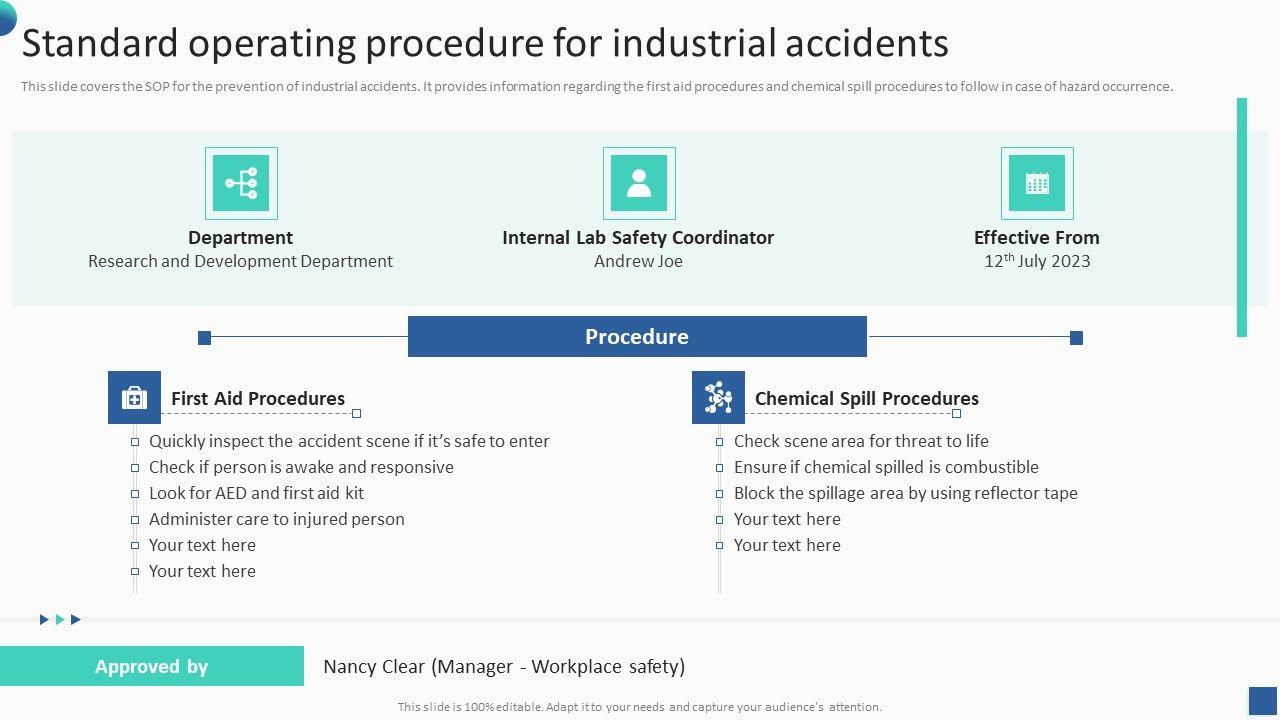Image resolution: width=1280 pixels, height=720 pixels.
Task: Click the Department hierarchy icon
Action: [x=241, y=183]
